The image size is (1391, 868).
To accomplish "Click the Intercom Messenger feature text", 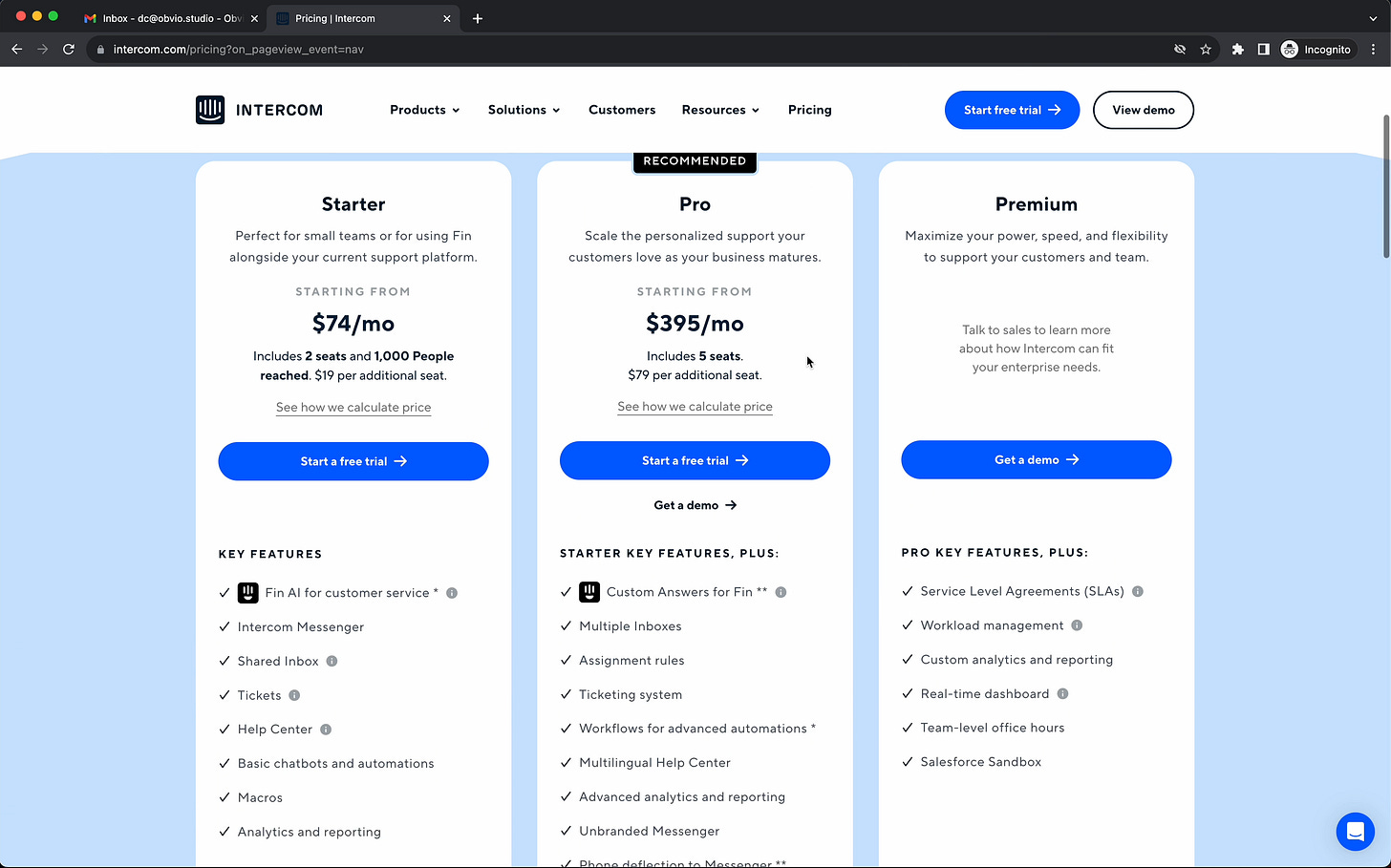I will coord(301,627).
